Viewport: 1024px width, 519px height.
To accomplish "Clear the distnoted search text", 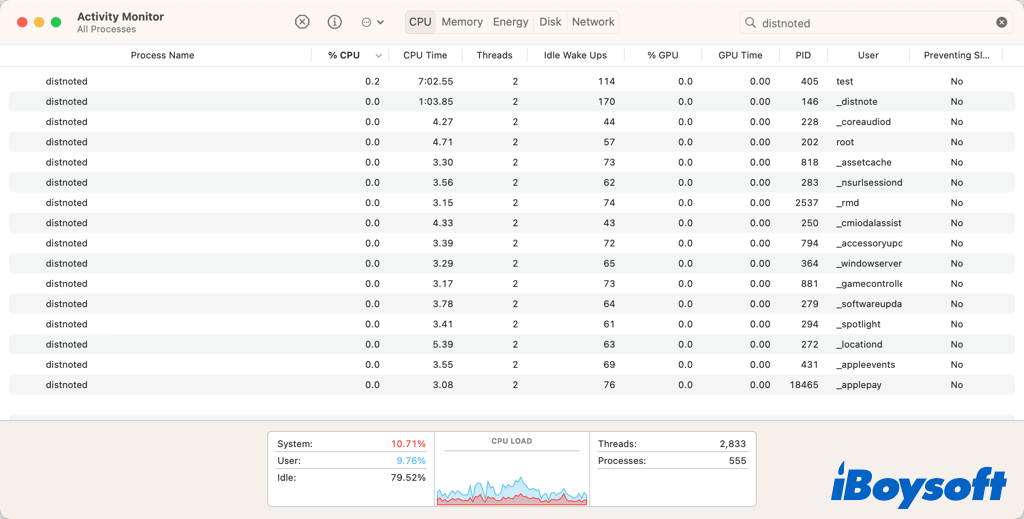I will [1001, 22].
